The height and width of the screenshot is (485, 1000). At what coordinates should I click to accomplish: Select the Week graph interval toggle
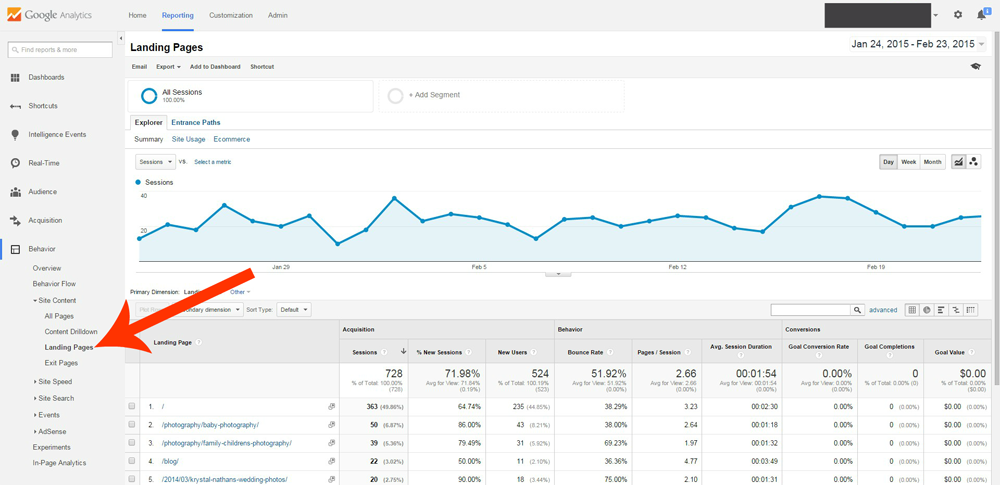pos(909,162)
